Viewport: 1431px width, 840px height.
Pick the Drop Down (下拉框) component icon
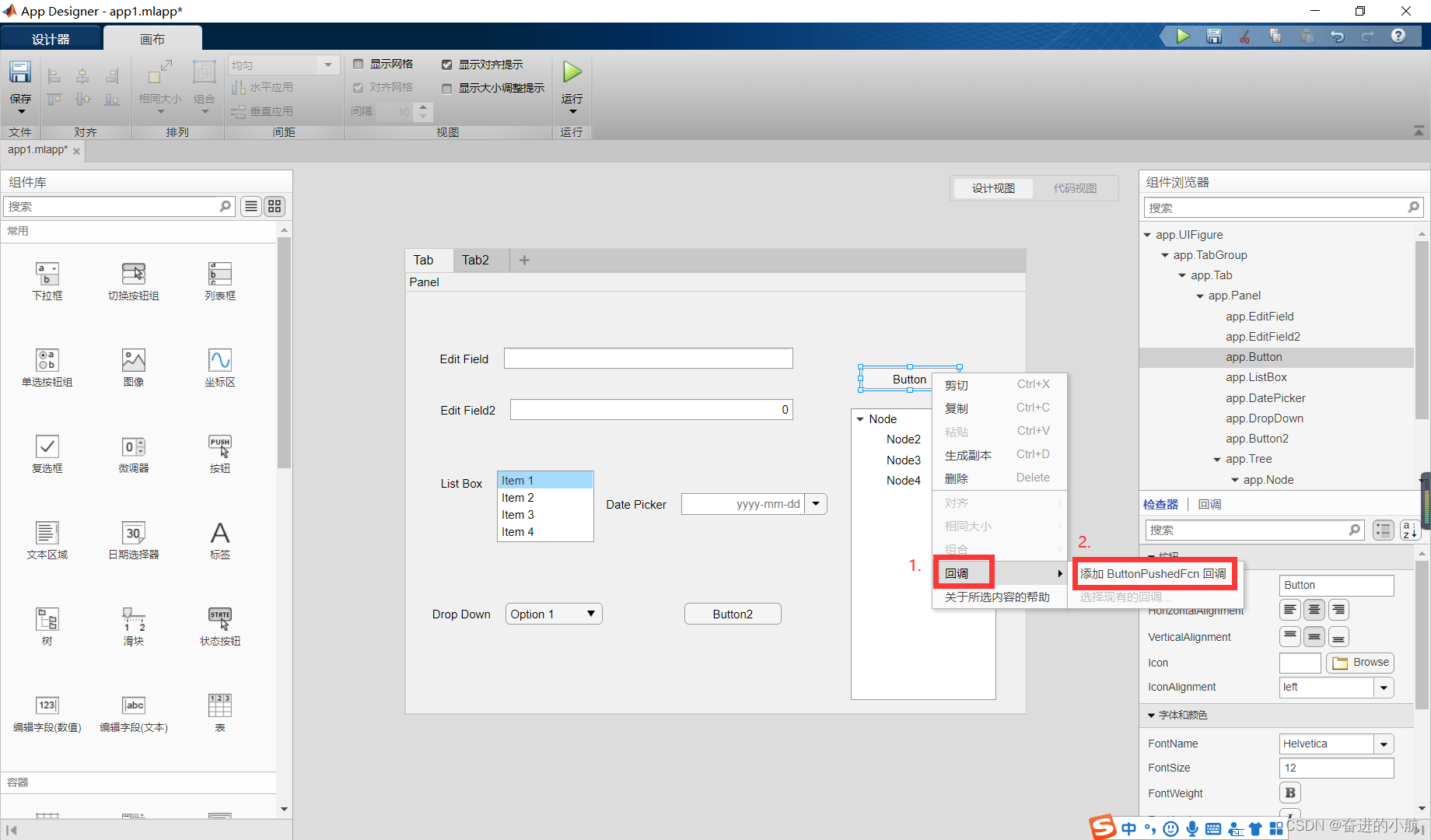47,274
